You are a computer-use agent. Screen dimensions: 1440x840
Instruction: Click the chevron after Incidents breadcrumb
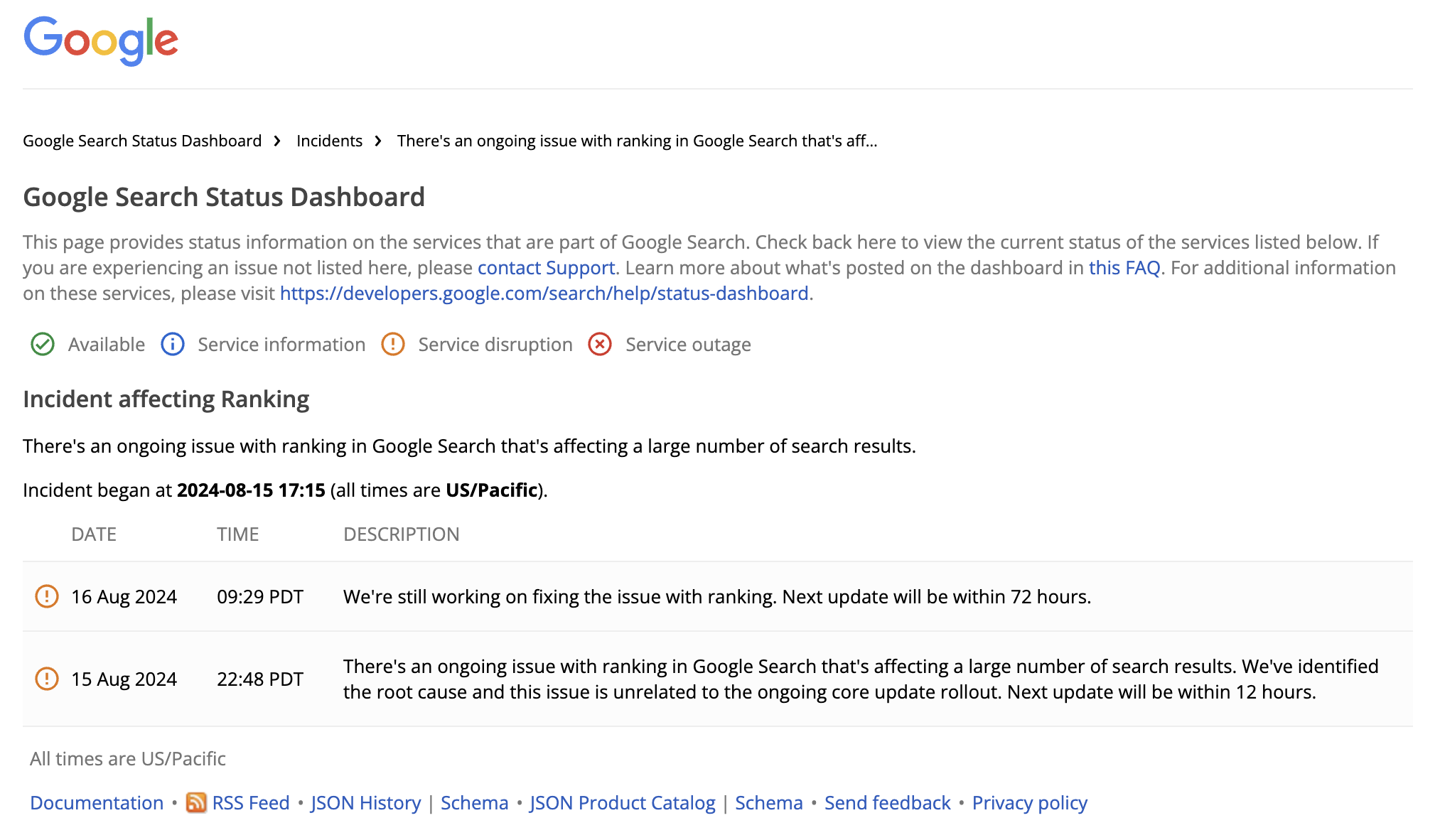[377, 141]
